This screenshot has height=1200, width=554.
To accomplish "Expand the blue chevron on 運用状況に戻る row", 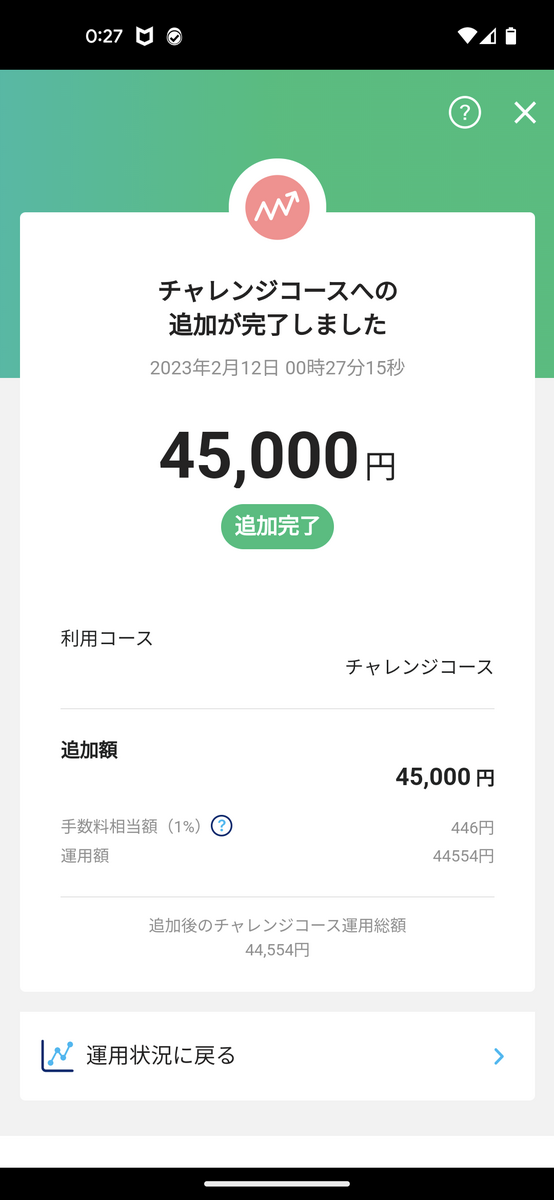I will coord(499,1056).
